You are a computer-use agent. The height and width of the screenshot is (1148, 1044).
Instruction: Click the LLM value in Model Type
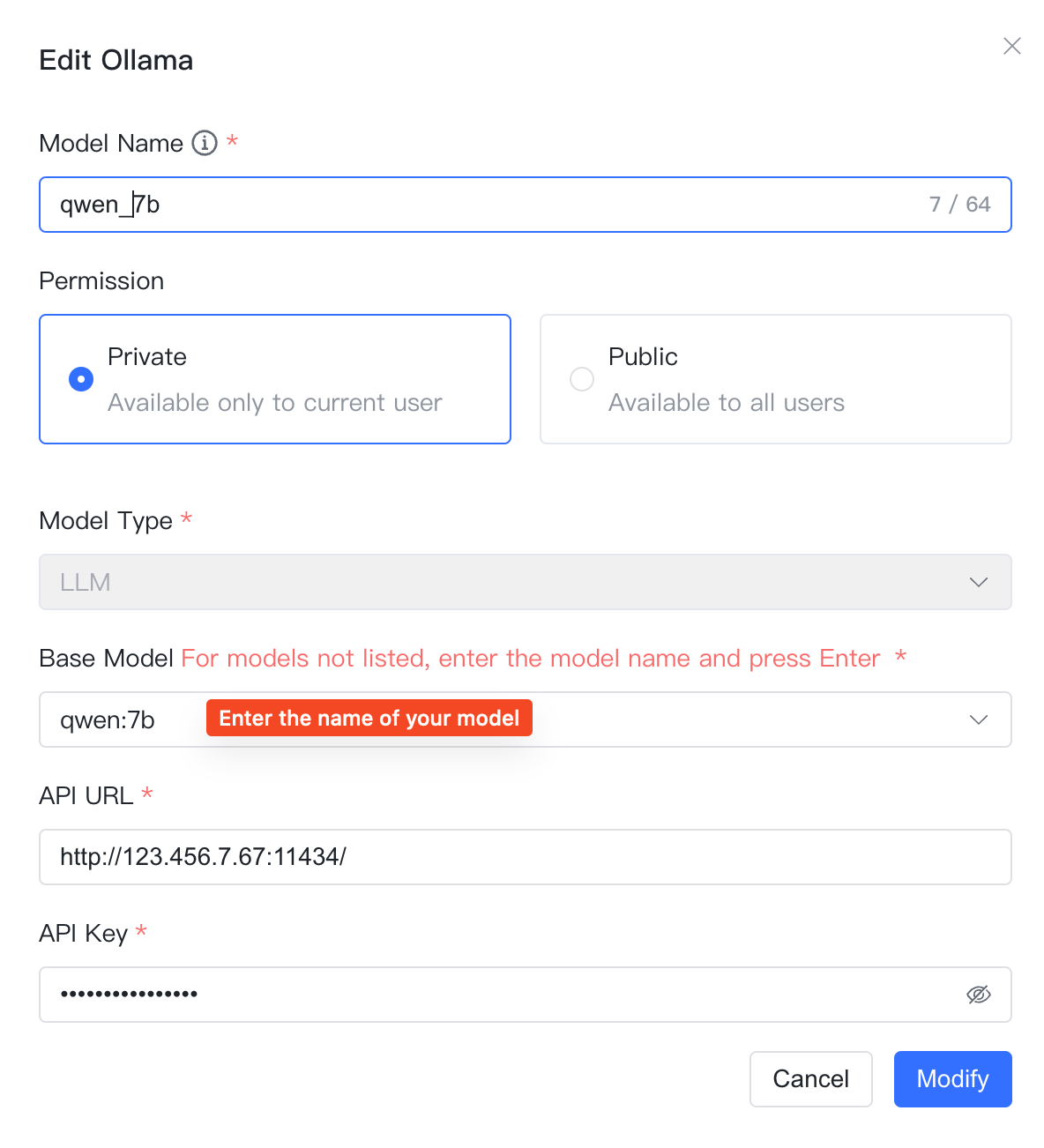click(86, 582)
